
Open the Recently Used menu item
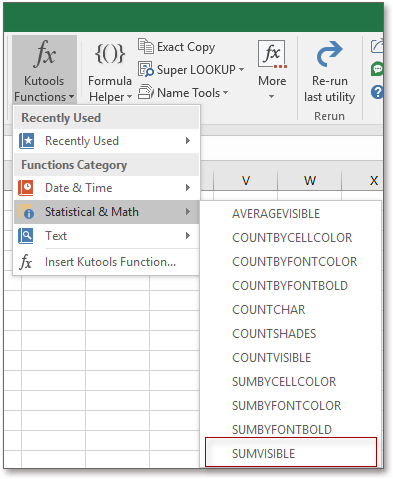point(107,141)
